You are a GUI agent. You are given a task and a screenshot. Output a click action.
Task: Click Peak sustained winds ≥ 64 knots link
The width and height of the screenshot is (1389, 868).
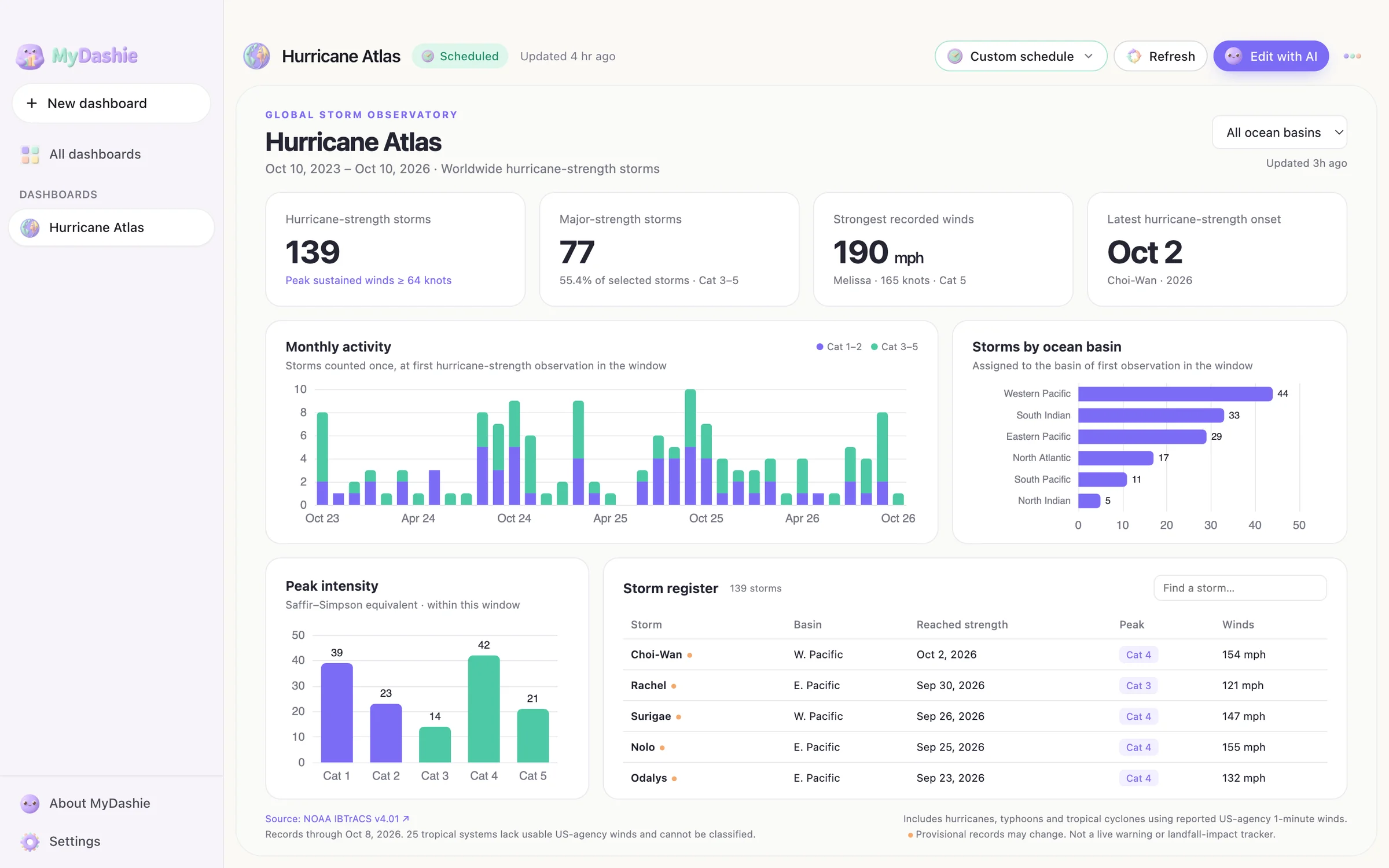tap(368, 280)
